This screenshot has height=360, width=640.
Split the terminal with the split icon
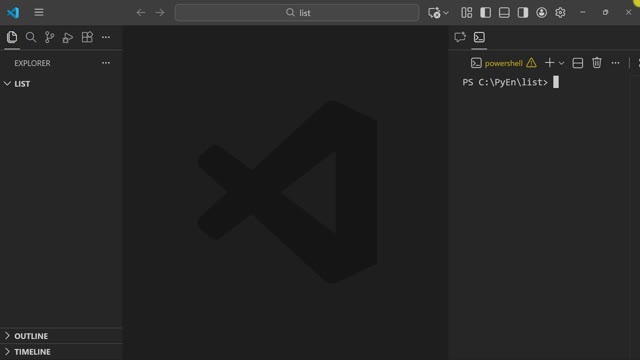tap(578, 63)
